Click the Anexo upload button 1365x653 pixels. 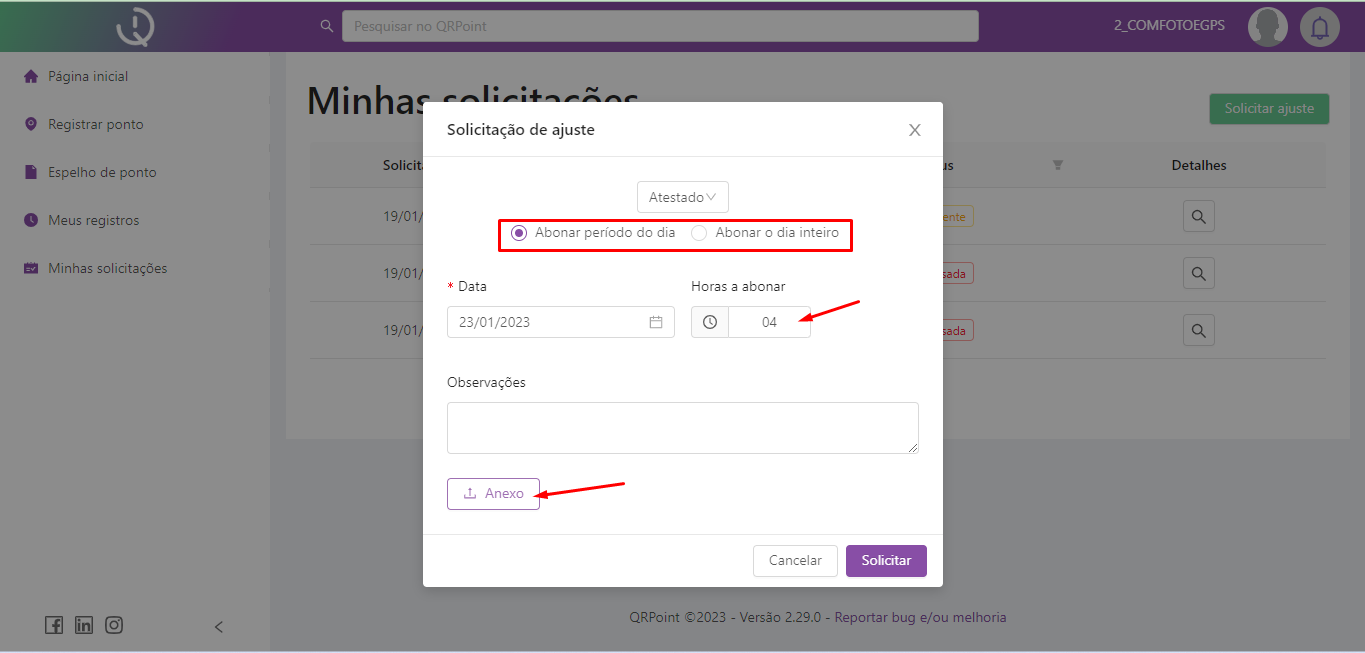493,494
